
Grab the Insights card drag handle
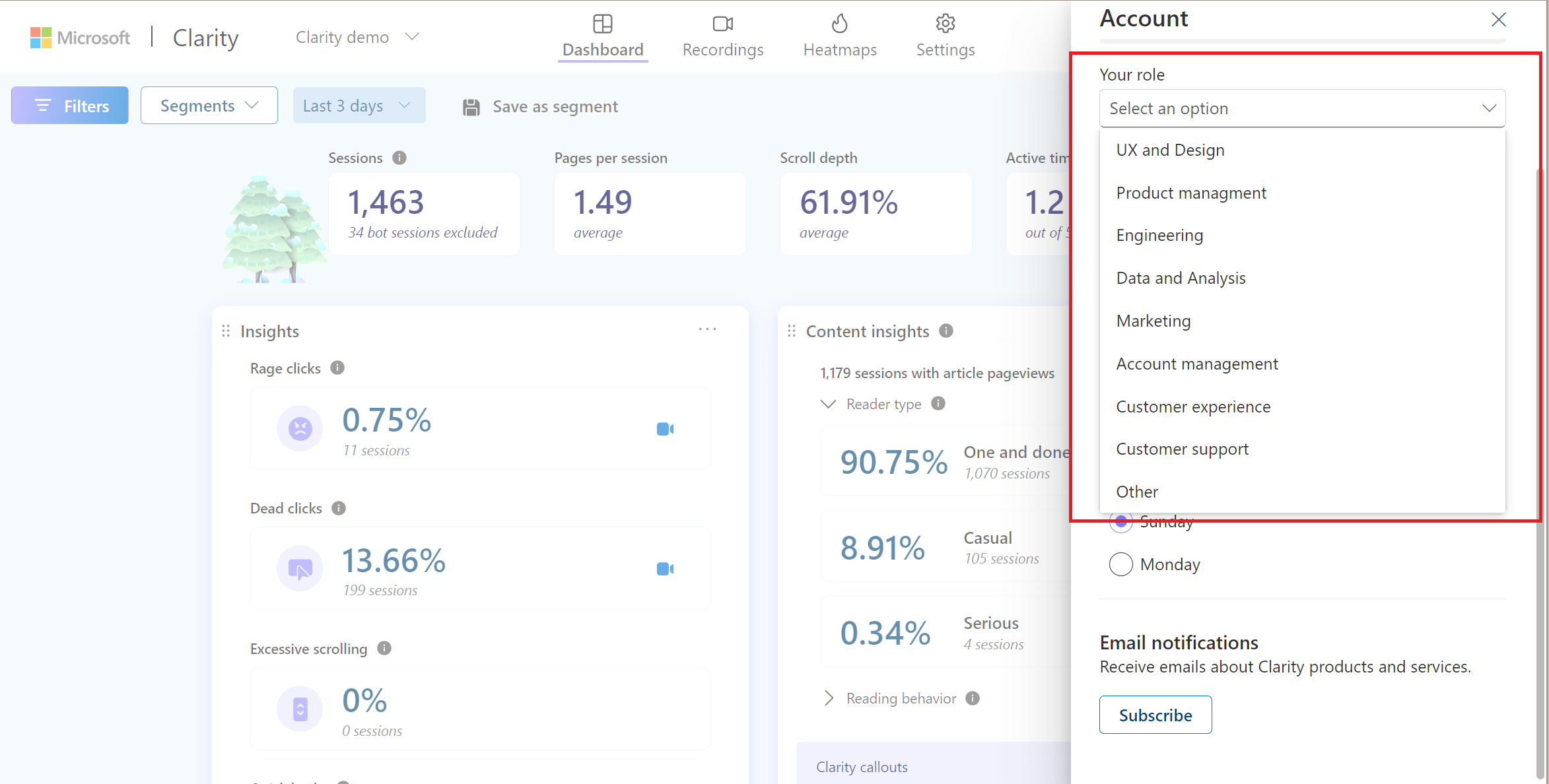[226, 331]
